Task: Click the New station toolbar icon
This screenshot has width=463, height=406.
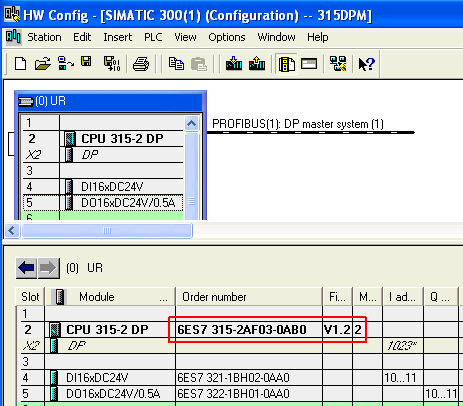Action: (x=20, y=63)
